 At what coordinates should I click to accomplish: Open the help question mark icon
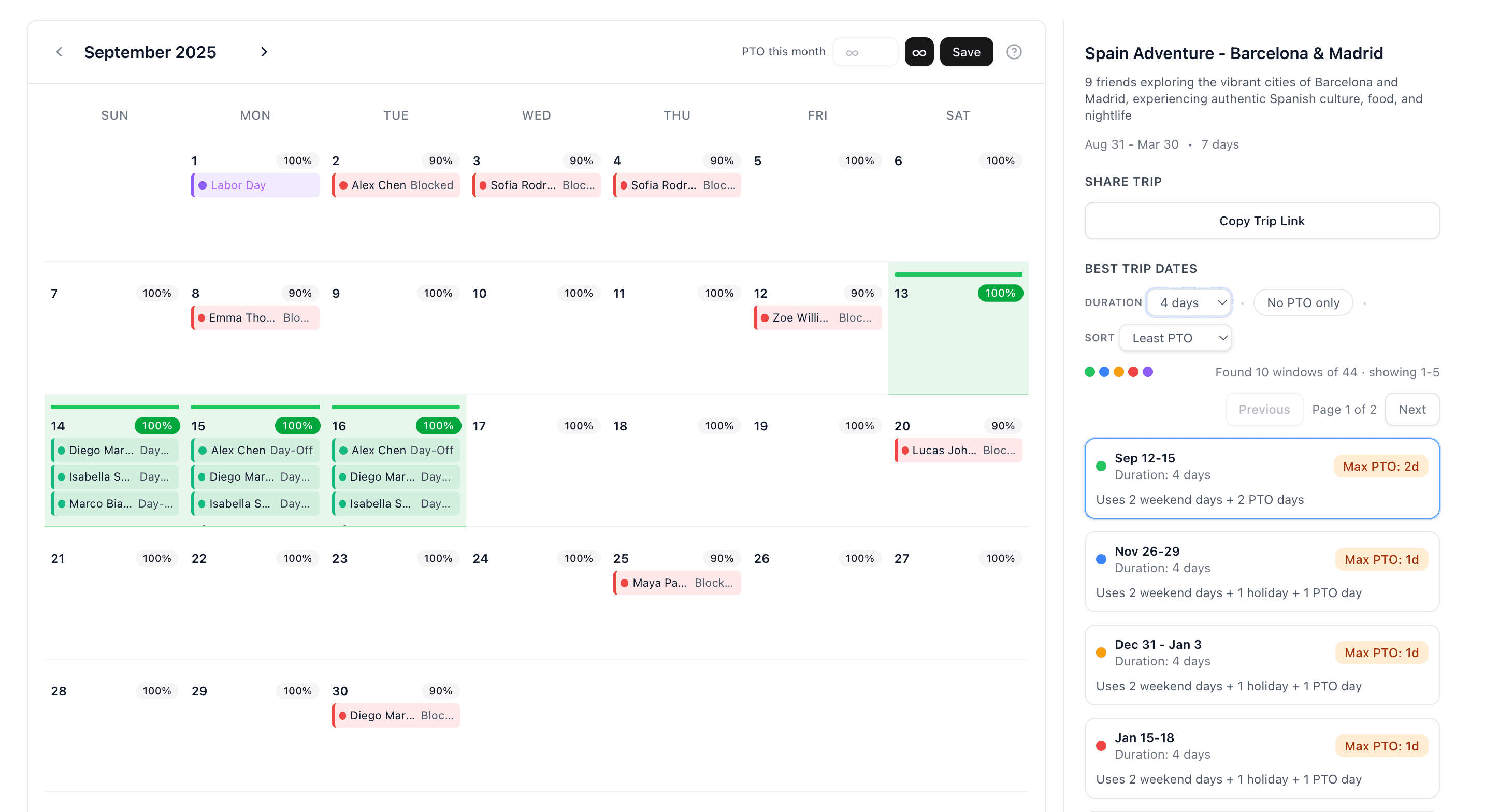pyautogui.click(x=1014, y=52)
